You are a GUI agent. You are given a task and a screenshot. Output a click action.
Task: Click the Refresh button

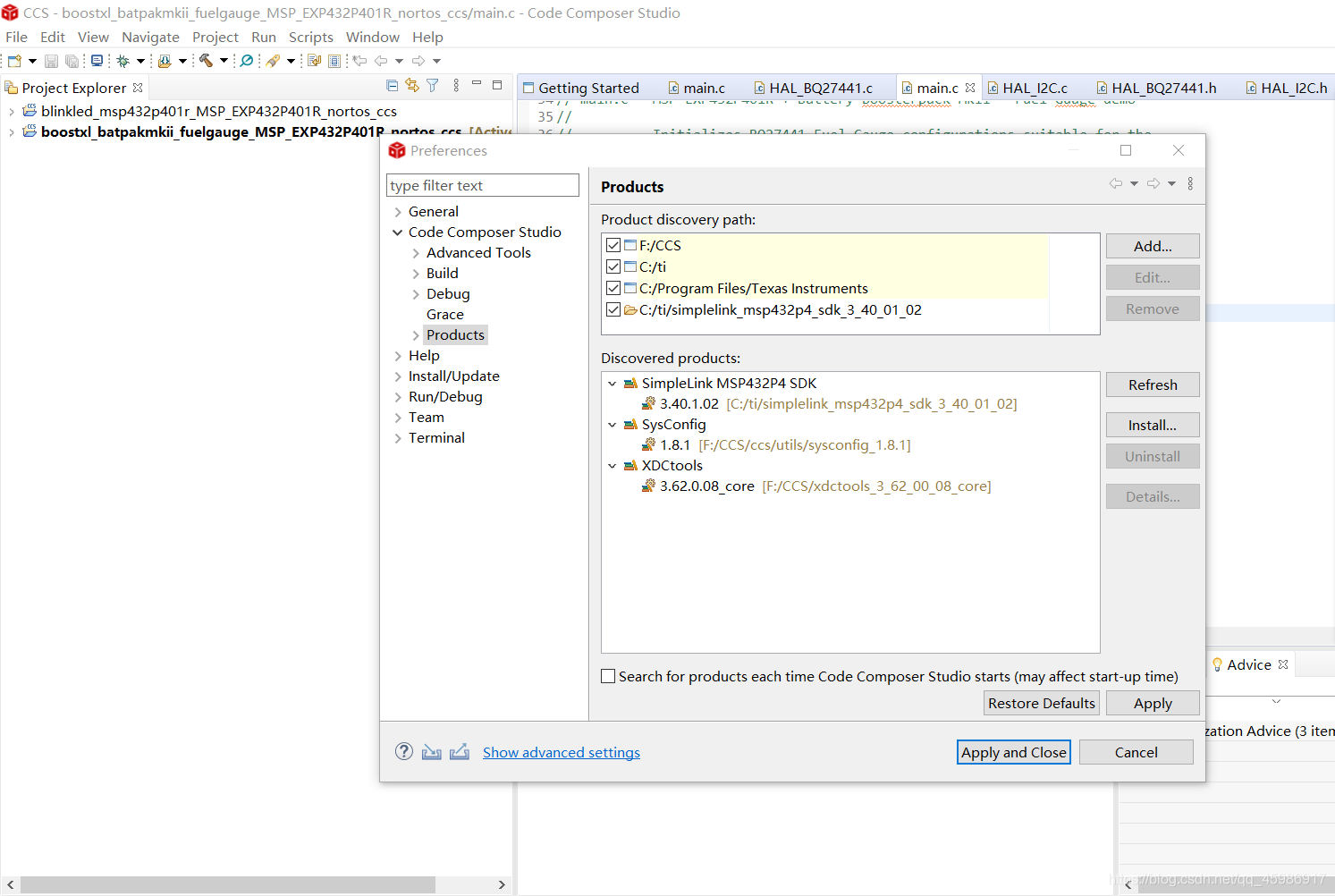click(1153, 385)
